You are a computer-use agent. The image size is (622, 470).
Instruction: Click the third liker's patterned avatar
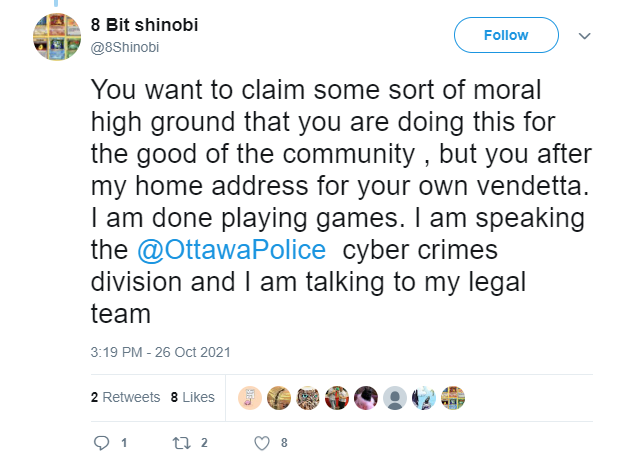coord(308,398)
